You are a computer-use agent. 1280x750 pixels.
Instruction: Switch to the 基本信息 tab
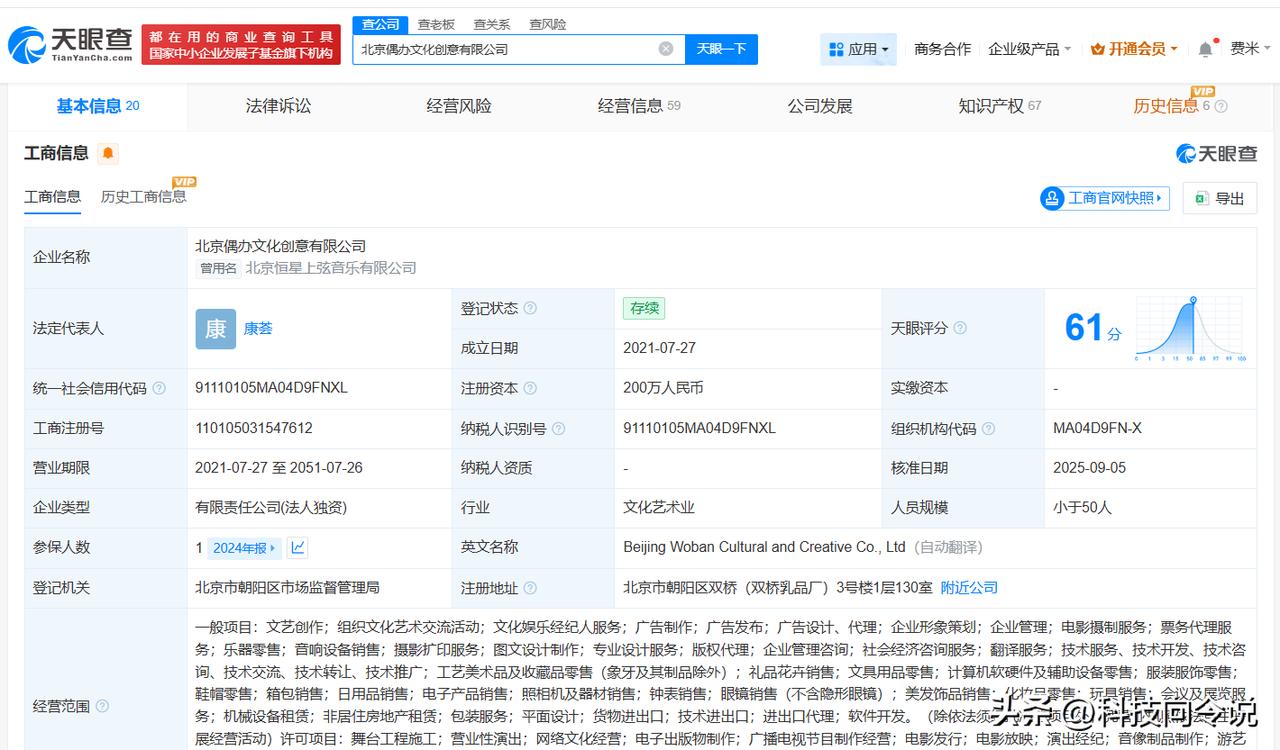(98, 106)
